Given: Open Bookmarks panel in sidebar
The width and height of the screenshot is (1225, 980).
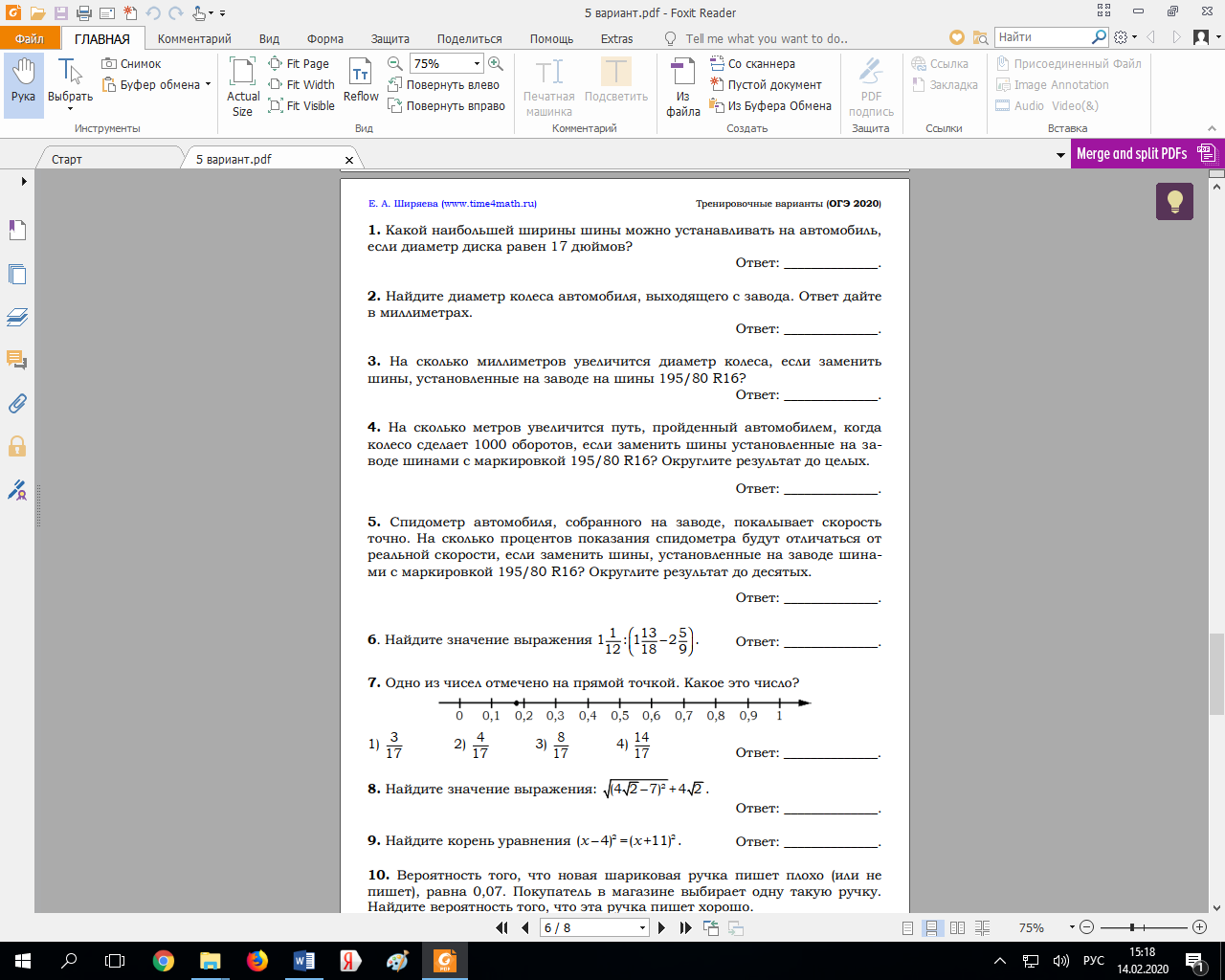Looking at the screenshot, I should coord(17,231).
